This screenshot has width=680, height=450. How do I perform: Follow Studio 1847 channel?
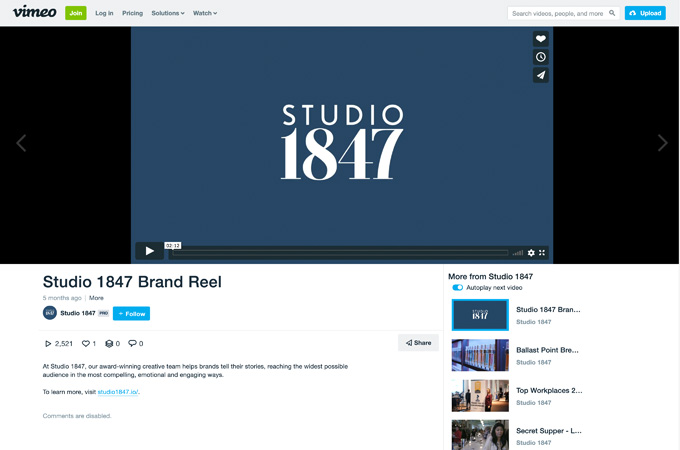point(131,313)
